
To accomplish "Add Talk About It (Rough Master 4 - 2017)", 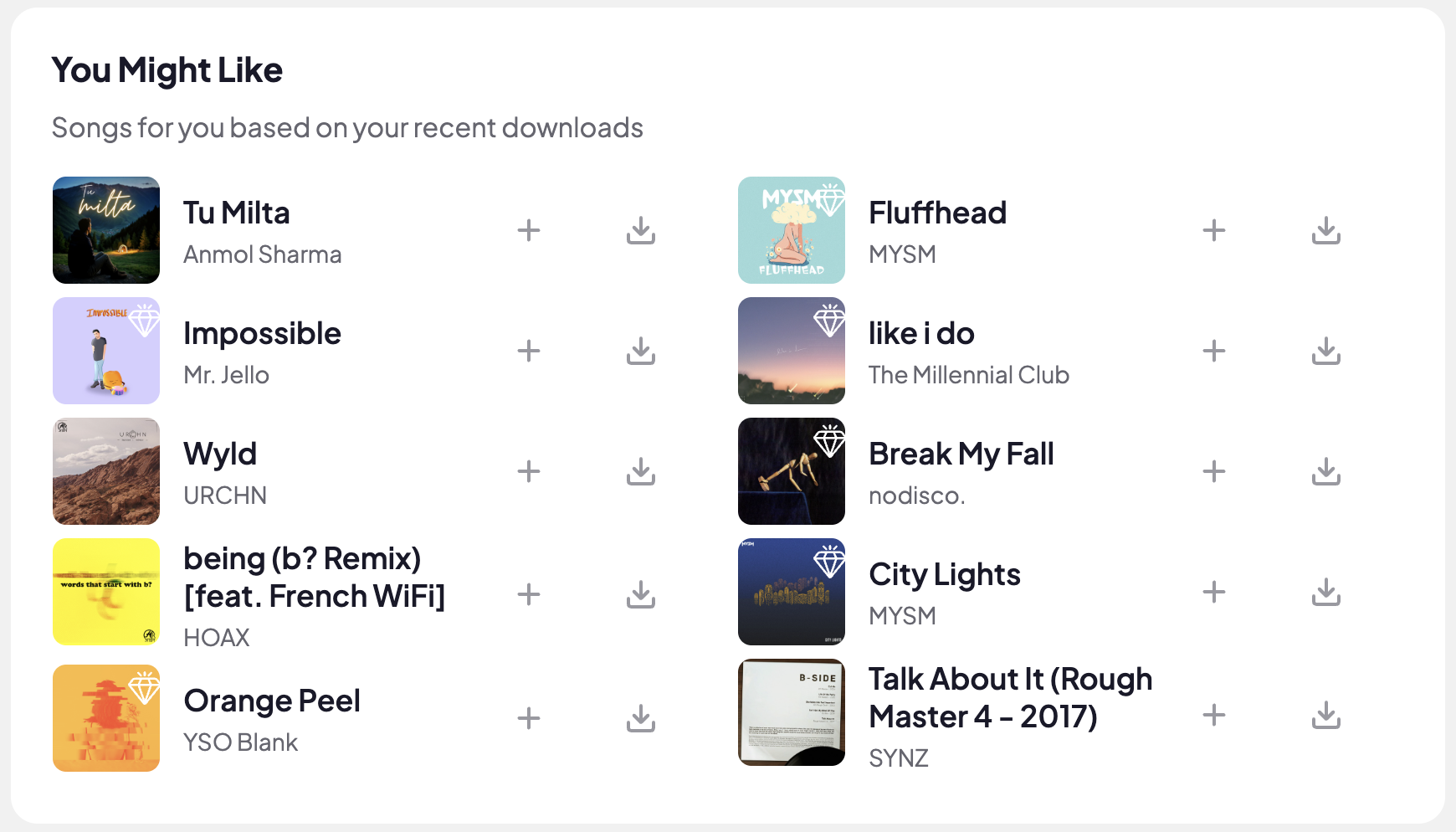I will (x=1213, y=715).
